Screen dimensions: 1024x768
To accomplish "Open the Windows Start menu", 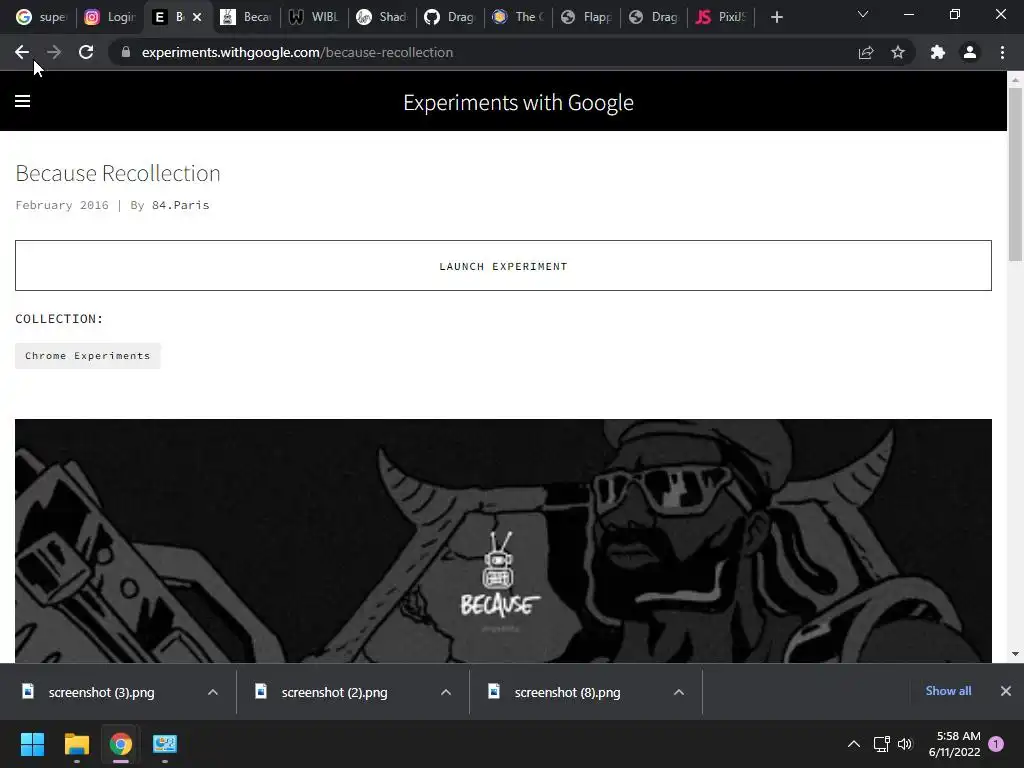I will point(32,744).
